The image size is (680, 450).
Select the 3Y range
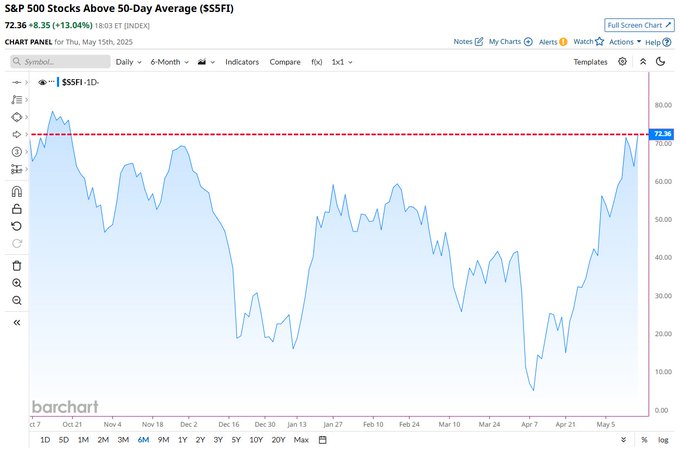coord(218,440)
